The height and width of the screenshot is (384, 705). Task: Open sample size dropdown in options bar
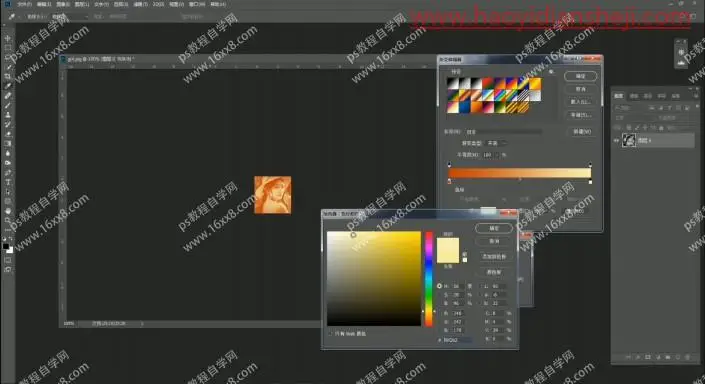point(71,17)
